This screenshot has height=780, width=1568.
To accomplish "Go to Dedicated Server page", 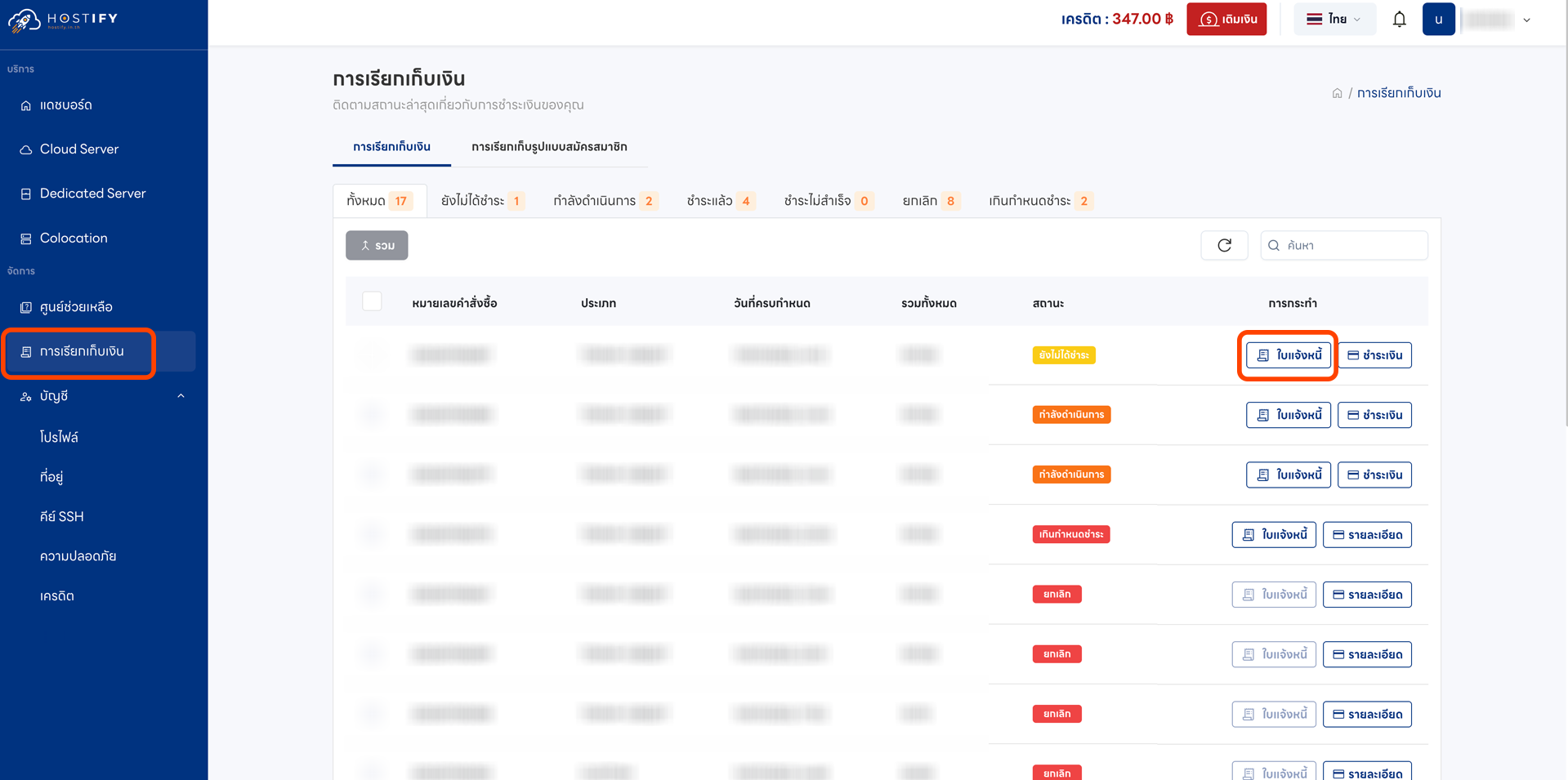I will [x=92, y=194].
